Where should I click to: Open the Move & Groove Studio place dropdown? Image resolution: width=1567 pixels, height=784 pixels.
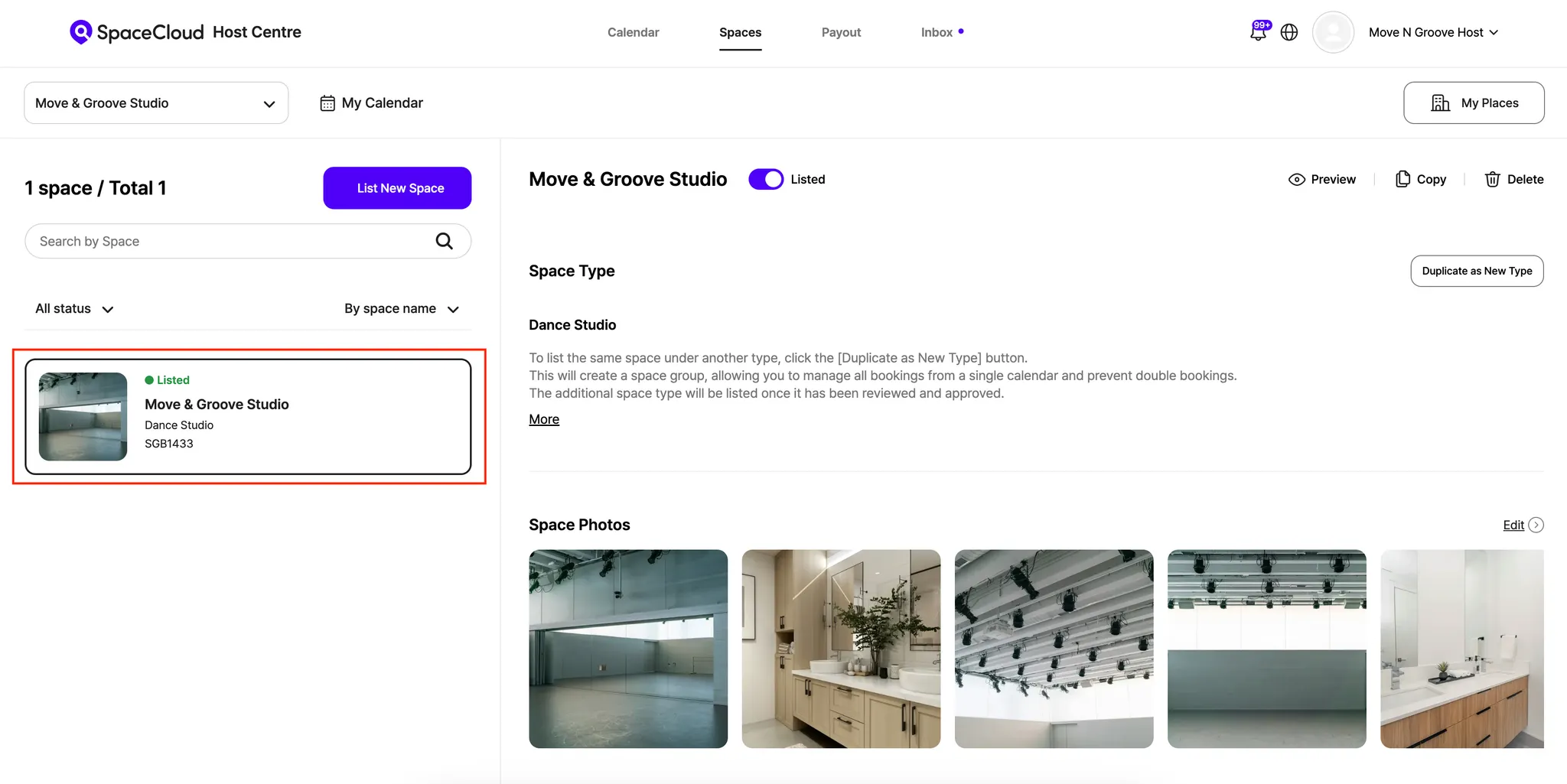(x=156, y=102)
